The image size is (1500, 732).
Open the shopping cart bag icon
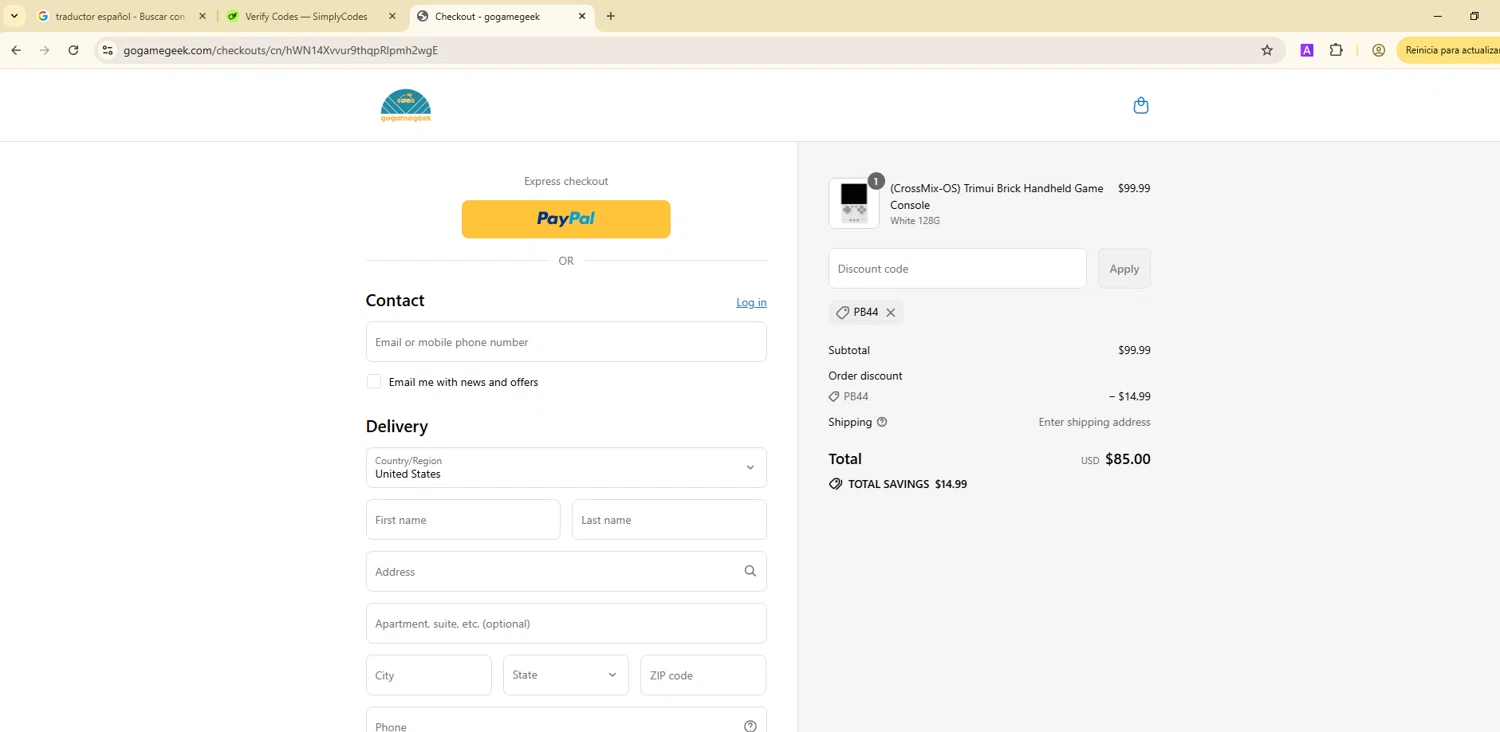coord(1141,105)
